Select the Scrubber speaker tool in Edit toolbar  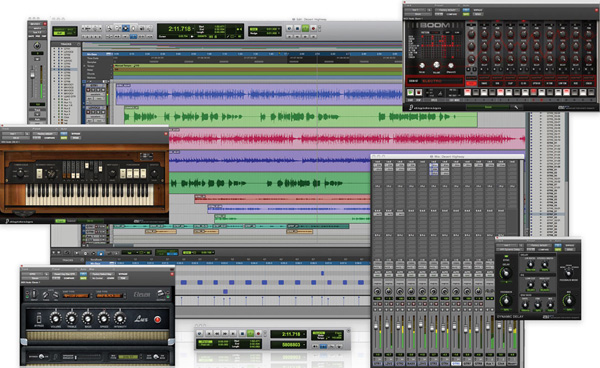pyautogui.click(x=141, y=28)
